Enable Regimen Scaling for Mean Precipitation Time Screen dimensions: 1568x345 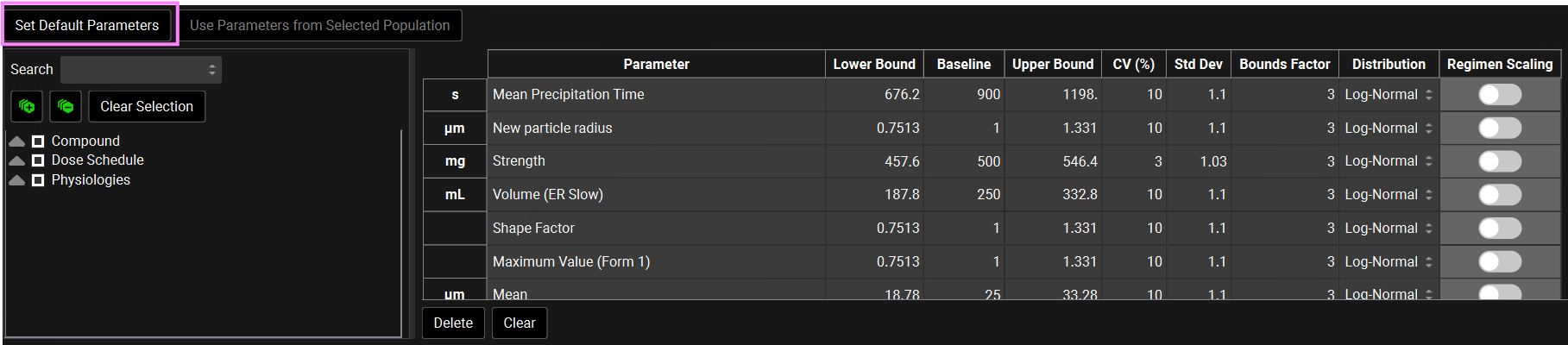click(1499, 95)
